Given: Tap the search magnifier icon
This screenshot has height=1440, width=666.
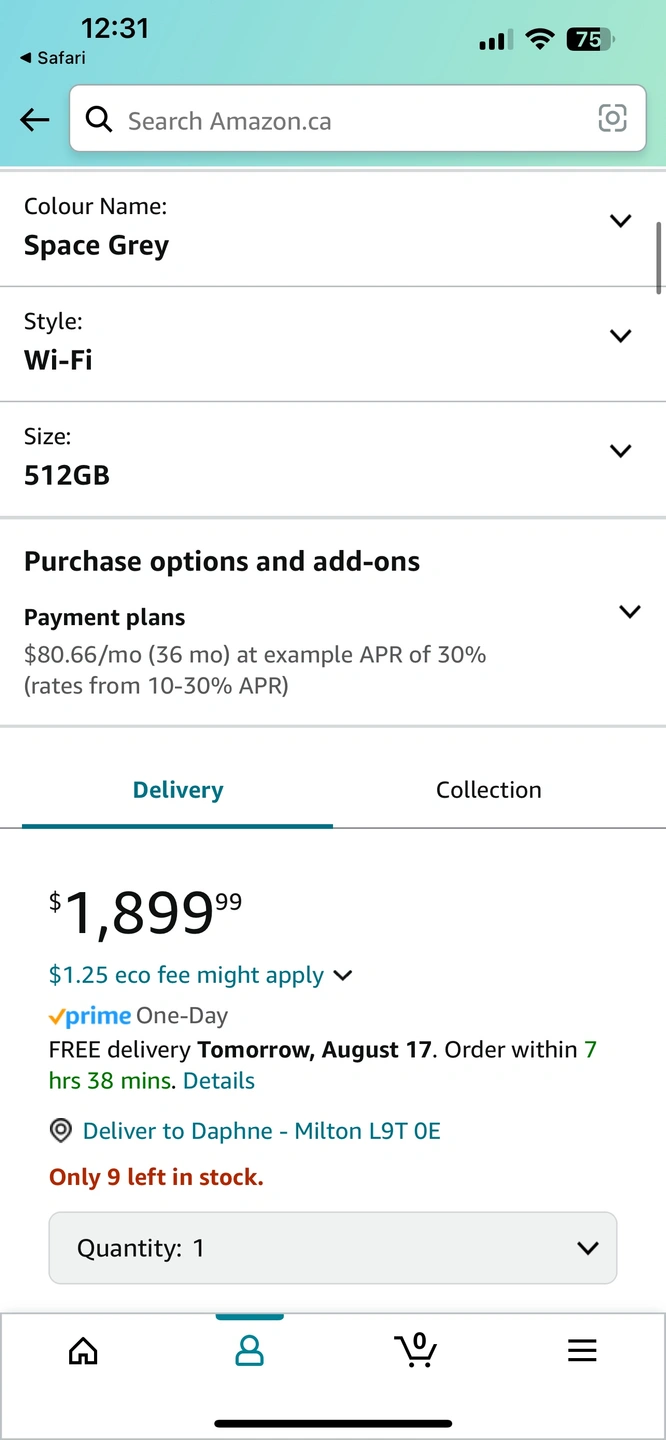Looking at the screenshot, I should (99, 120).
